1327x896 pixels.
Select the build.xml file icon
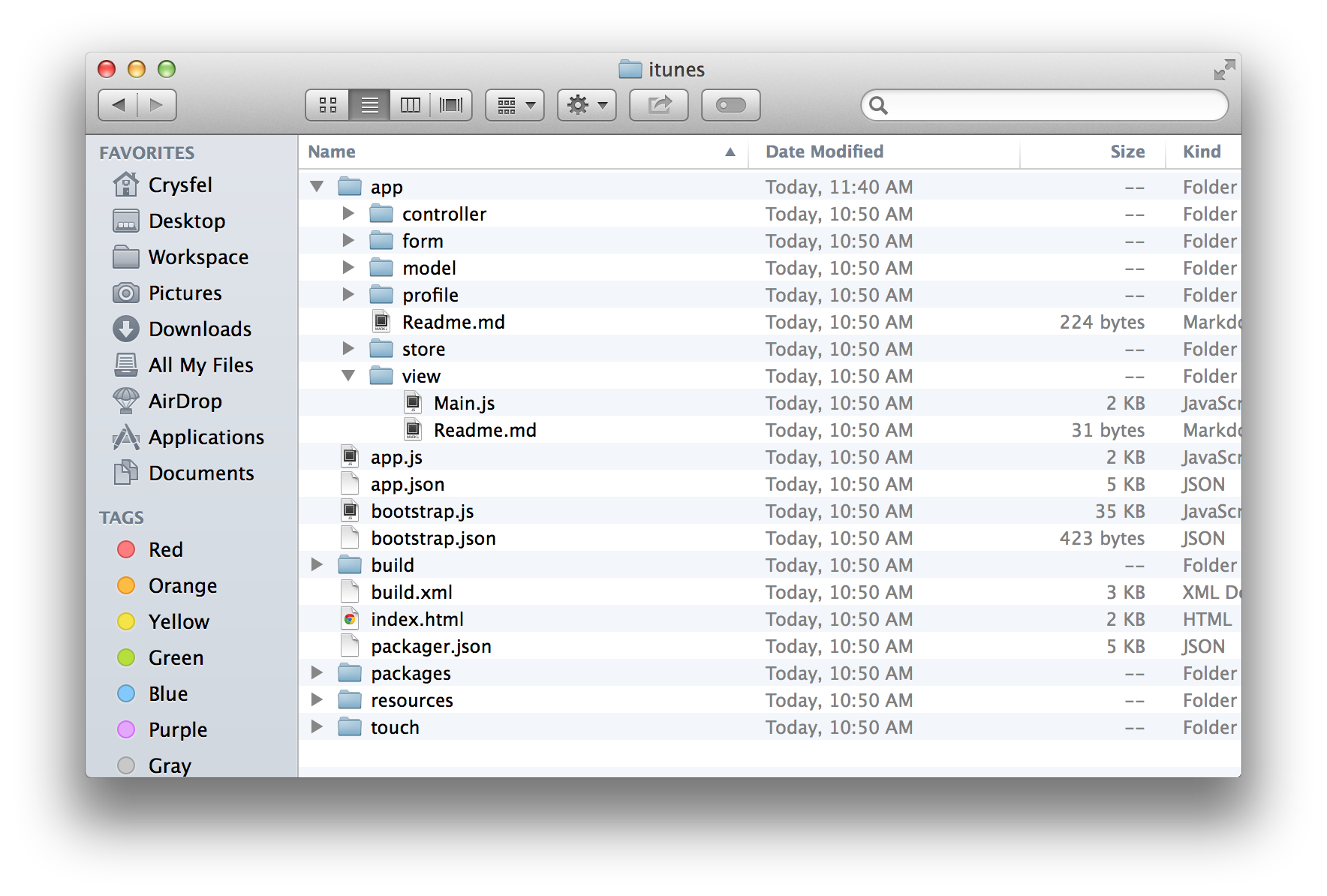[x=350, y=592]
